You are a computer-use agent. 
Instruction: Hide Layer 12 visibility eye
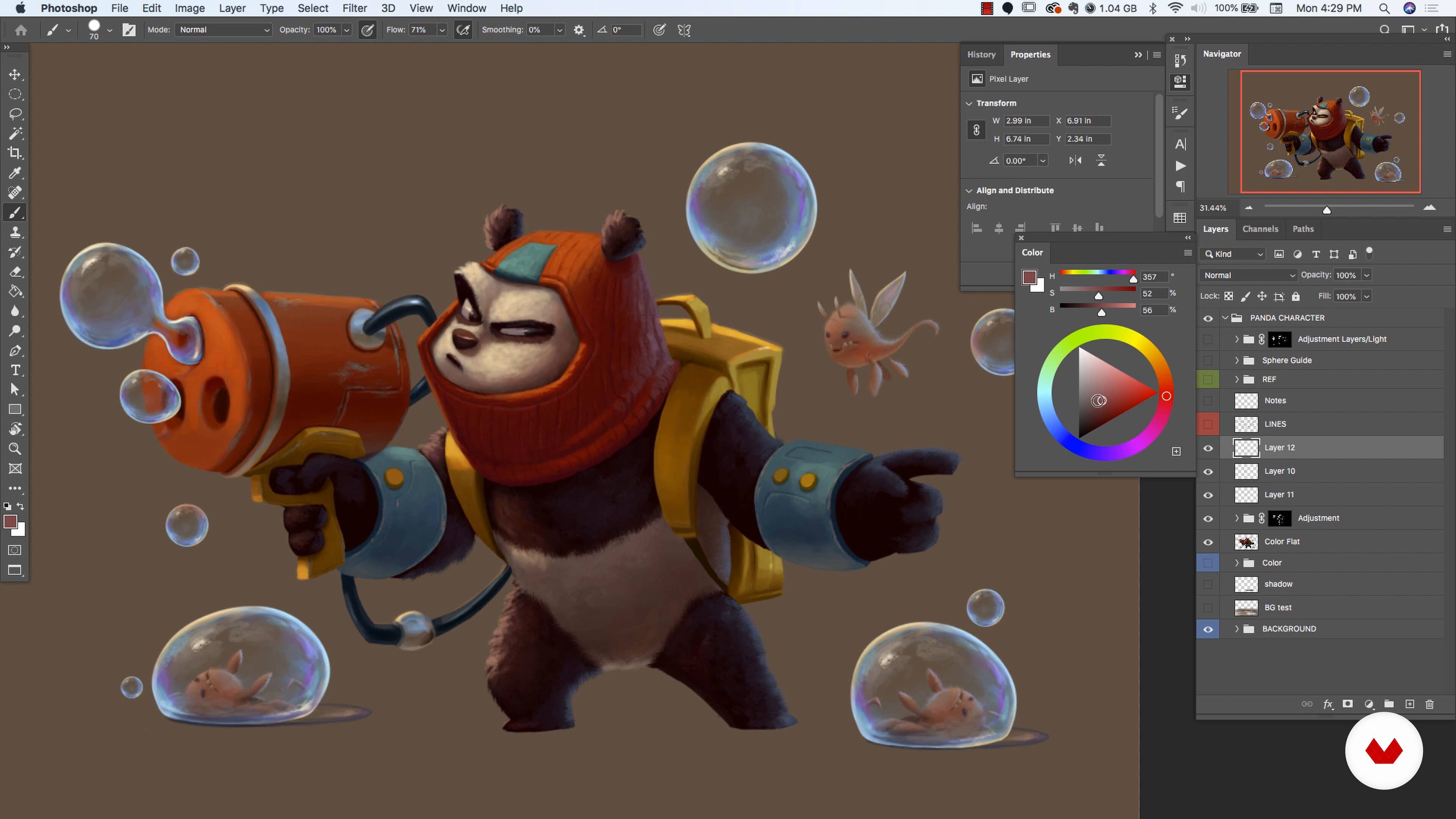(x=1208, y=448)
